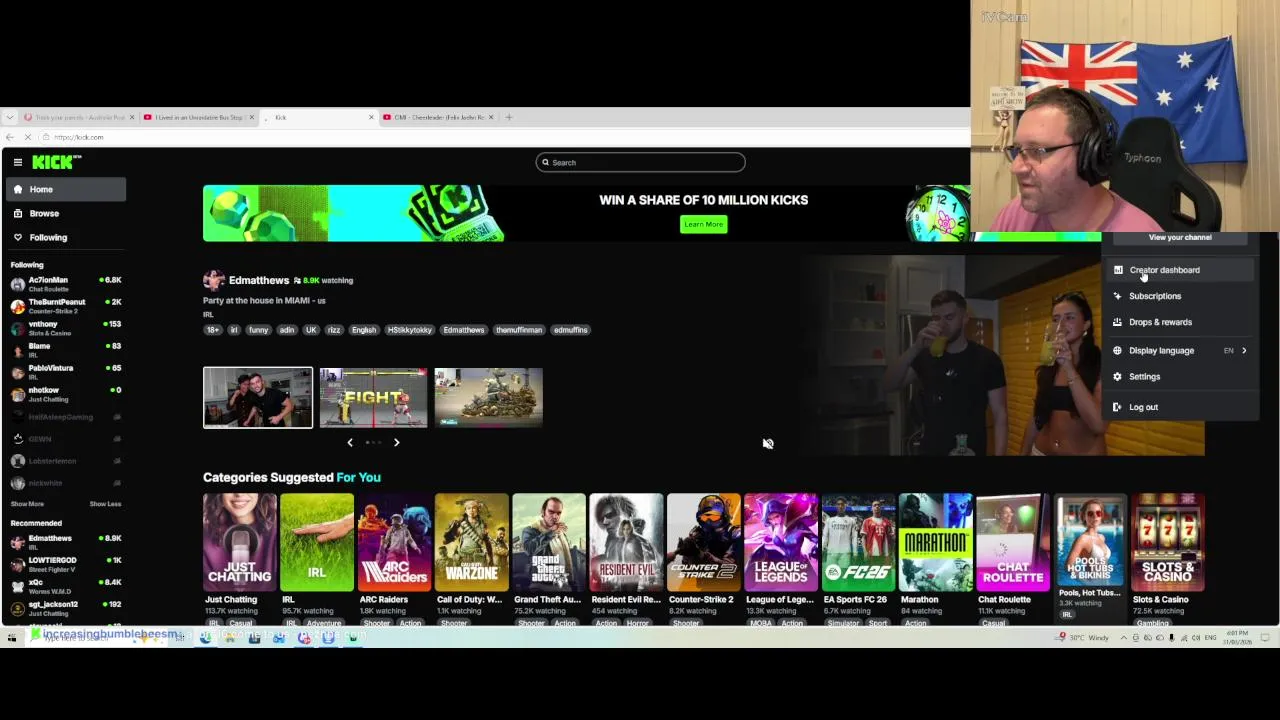Open the Counter-Strike 2 category card
The width and height of the screenshot is (1280, 720).
click(x=704, y=542)
